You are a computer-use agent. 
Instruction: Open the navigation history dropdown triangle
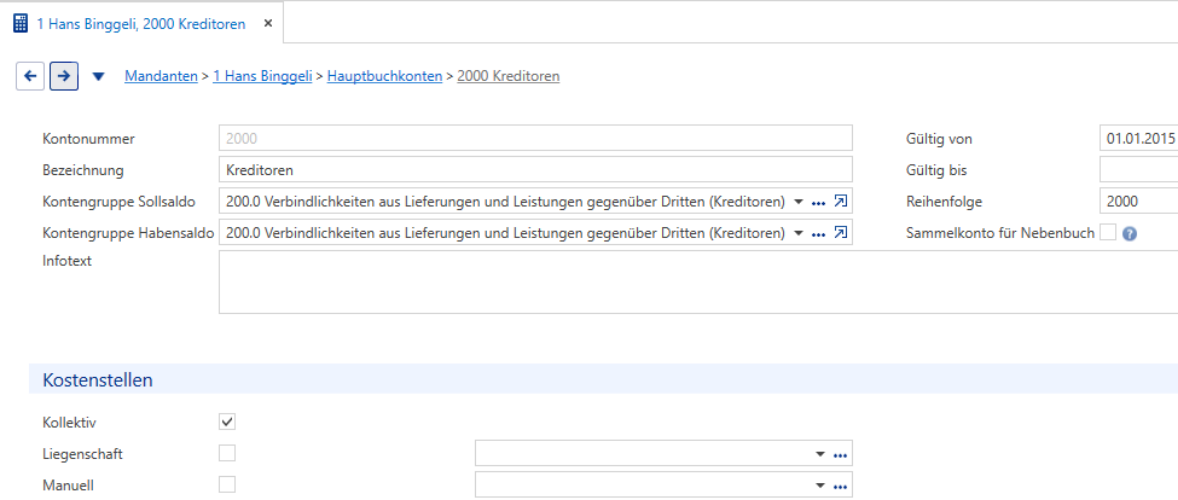click(98, 77)
